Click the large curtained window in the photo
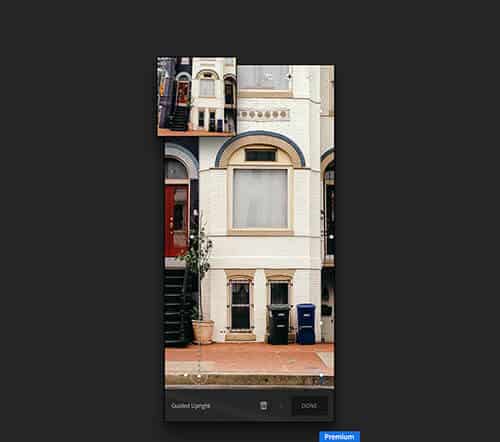Viewport: 500px width, 442px height. click(x=260, y=199)
